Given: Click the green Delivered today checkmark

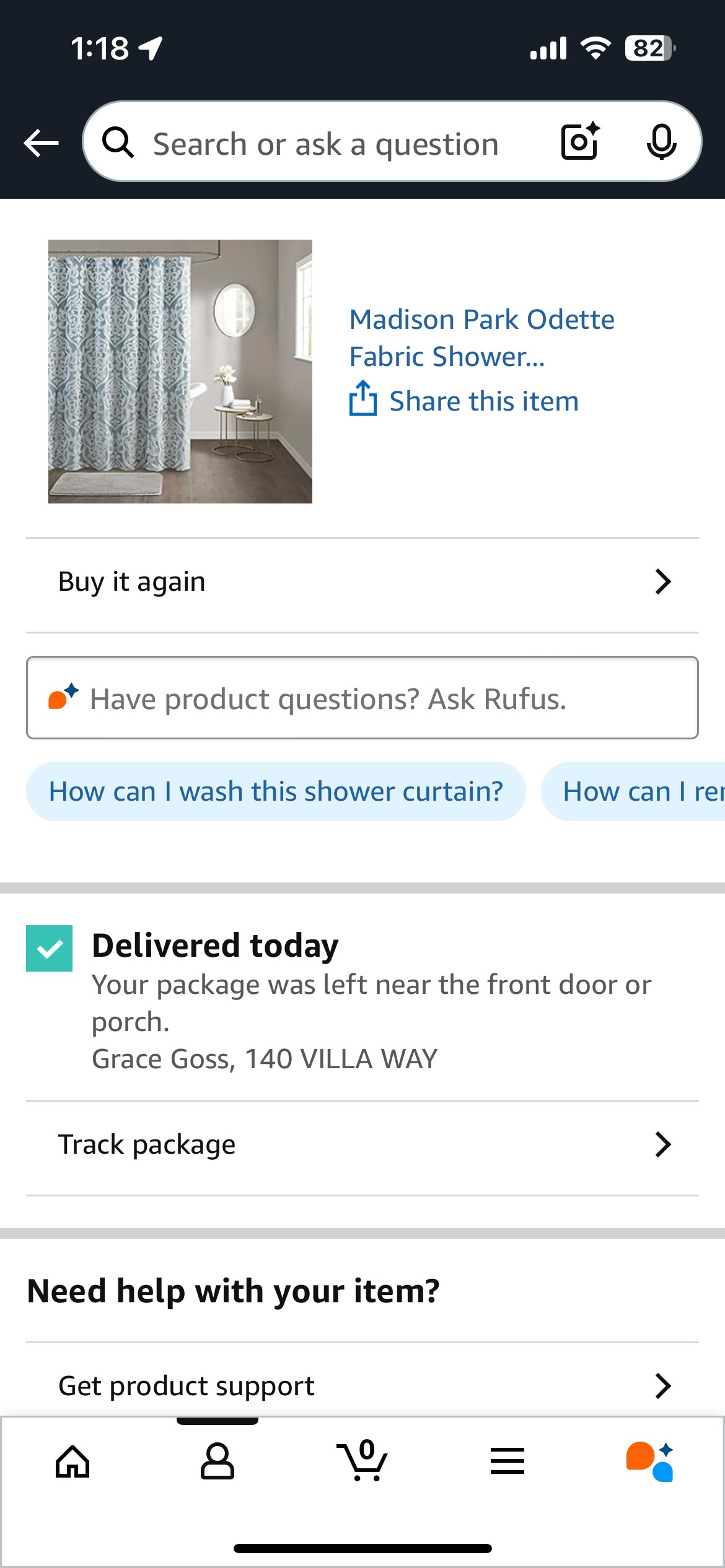Looking at the screenshot, I should [49, 948].
